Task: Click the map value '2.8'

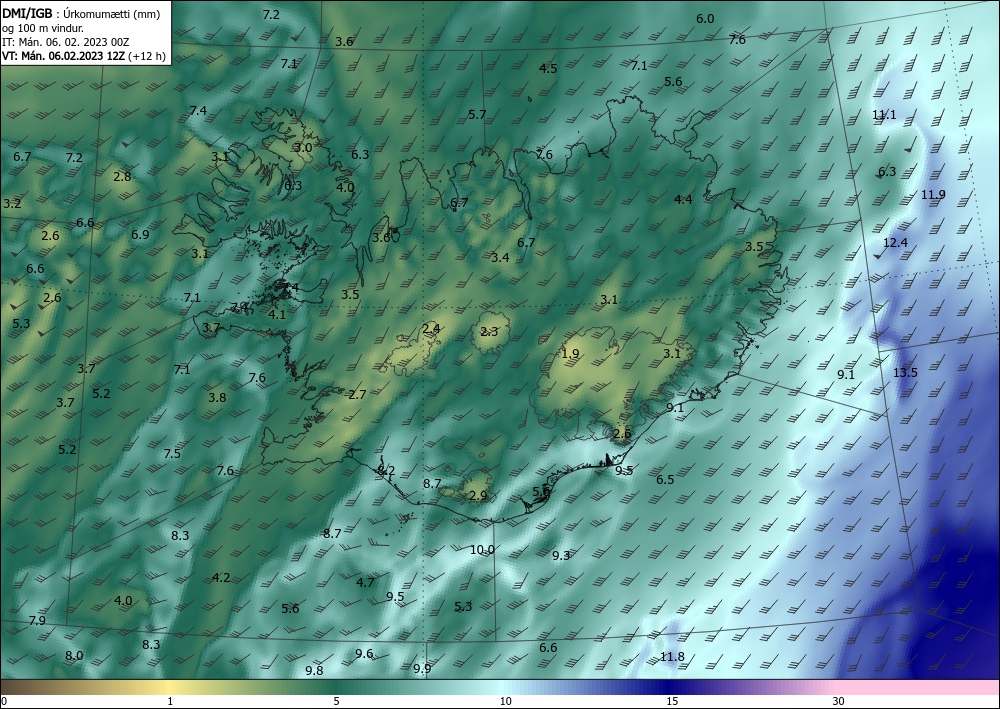Action: pyautogui.click(x=122, y=176)
